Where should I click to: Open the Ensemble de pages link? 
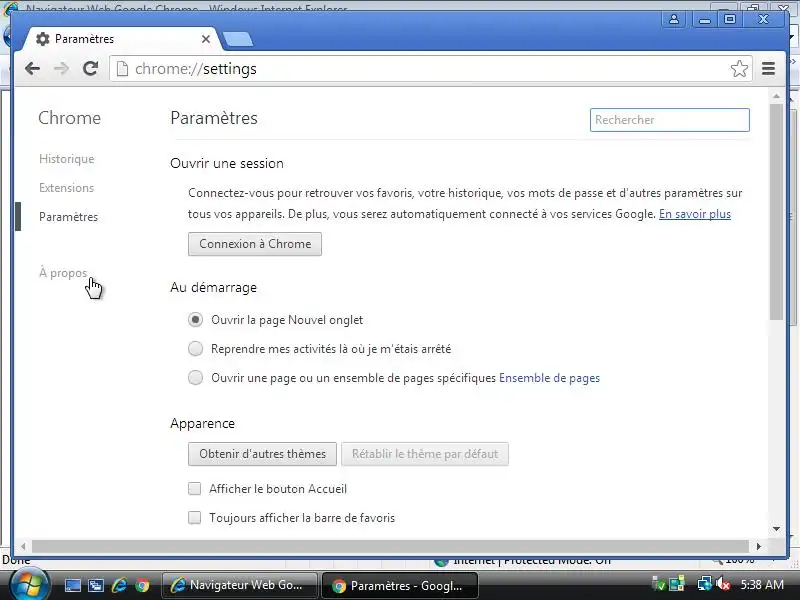[549, 378]
